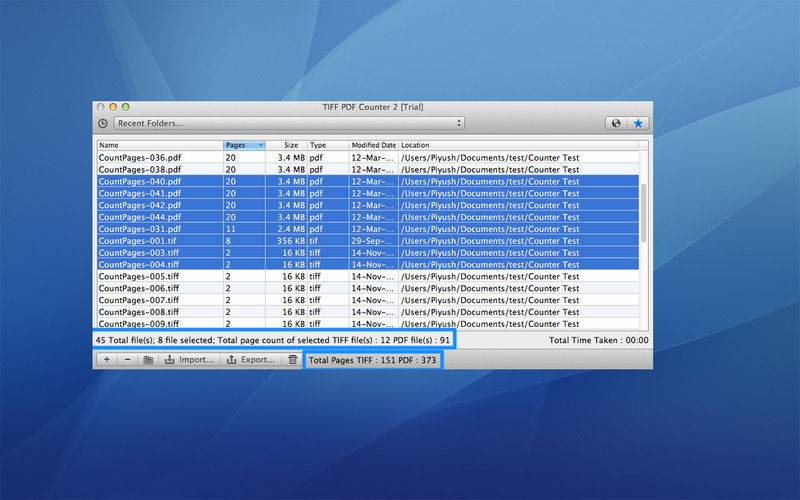This screenshot has height=500, width=800.
Task: Click the Modified Date column header
Action: click(x=373, y=145)
